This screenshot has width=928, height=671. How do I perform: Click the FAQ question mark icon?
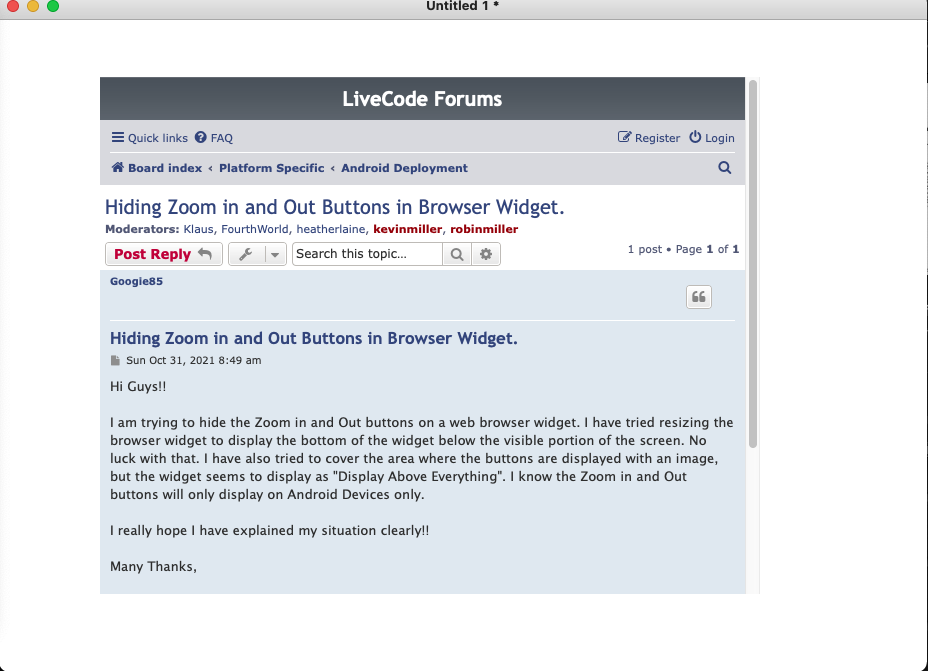pos(201,137)
